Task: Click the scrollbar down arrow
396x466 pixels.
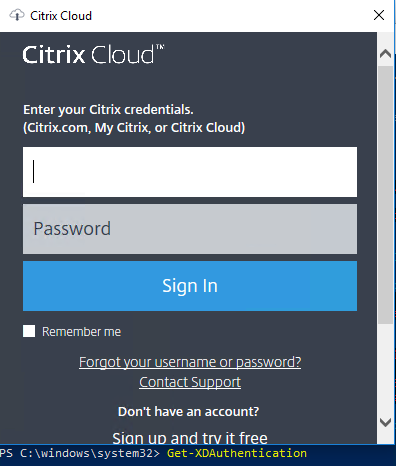Action: click(385, 423)
